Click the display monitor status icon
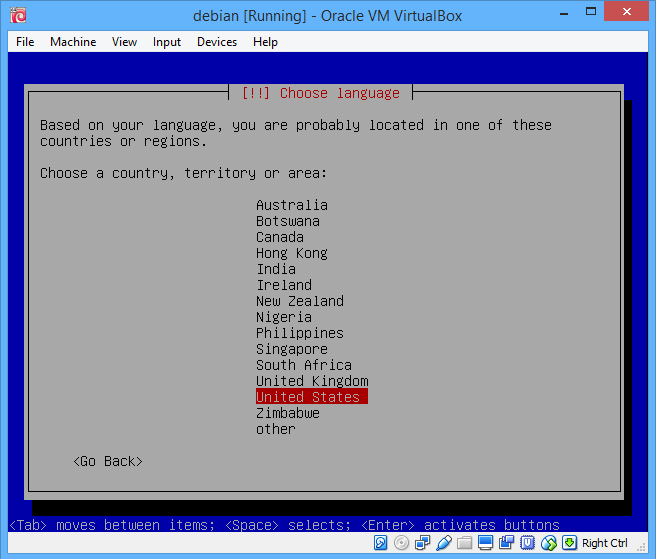656x559 pixels. [485, 543]
